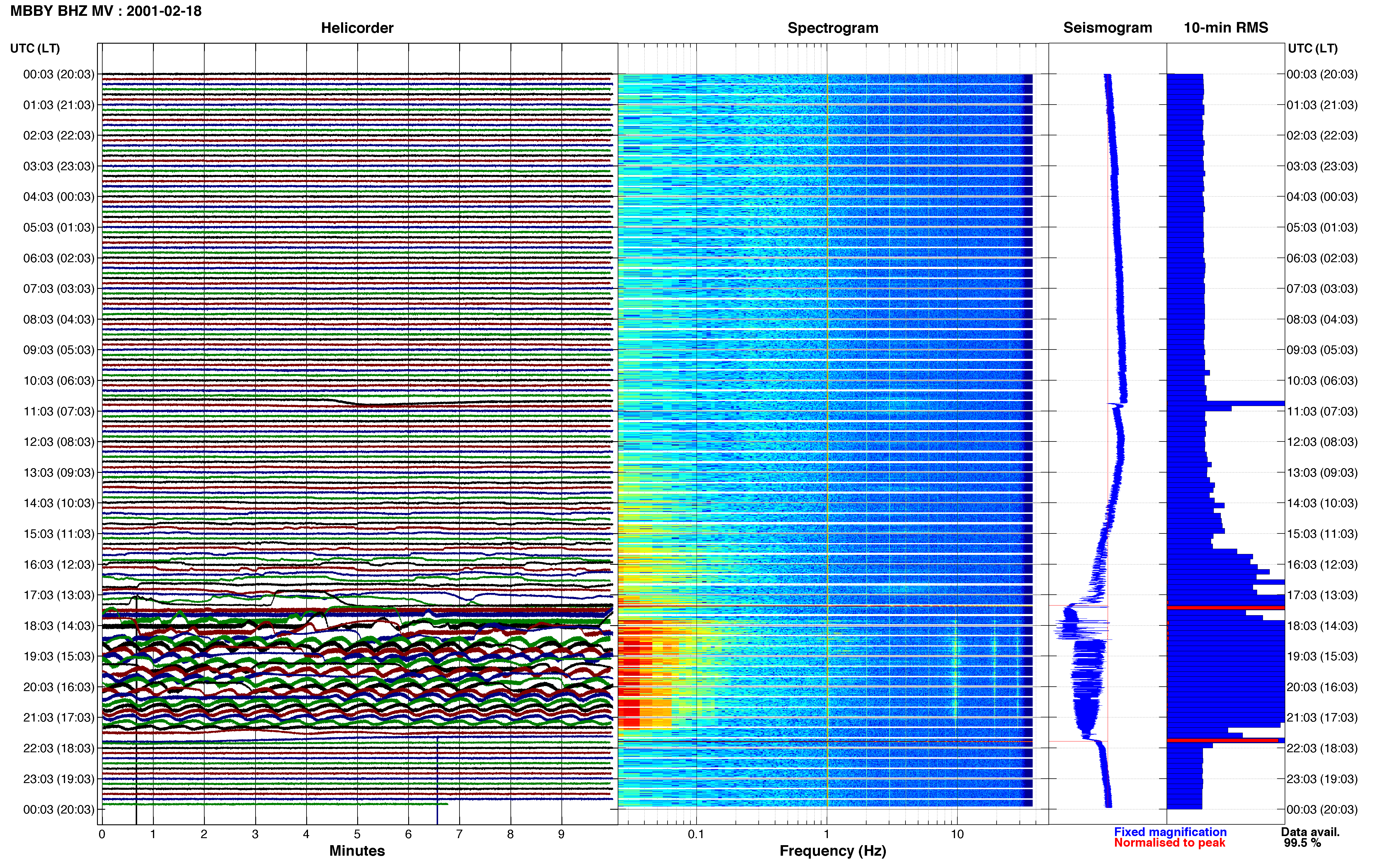Image resolution: width=1389 pixels, height=868 pixels.
Task: Click left-axis time label '04:03 (00:03)'
Action: click(59, 197)
